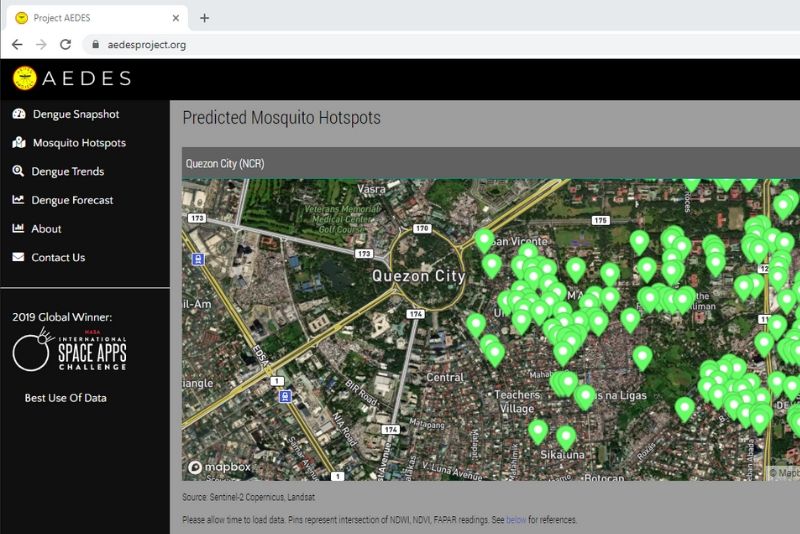This screenshot has height=534, width=800.
Task: Click the Dengue Trends magnifier icon
Action: tap(18, 171)
